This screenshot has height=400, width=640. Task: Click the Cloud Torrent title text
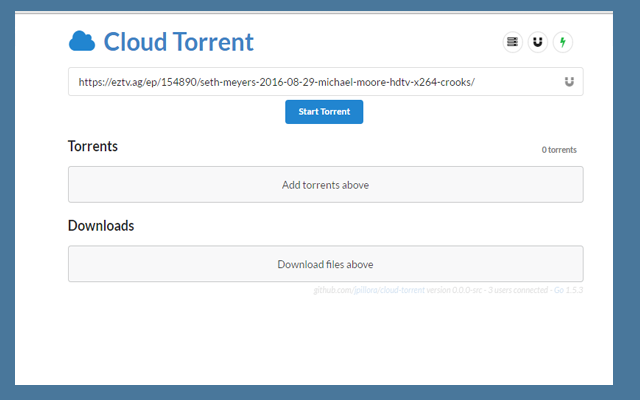point(178,42)
